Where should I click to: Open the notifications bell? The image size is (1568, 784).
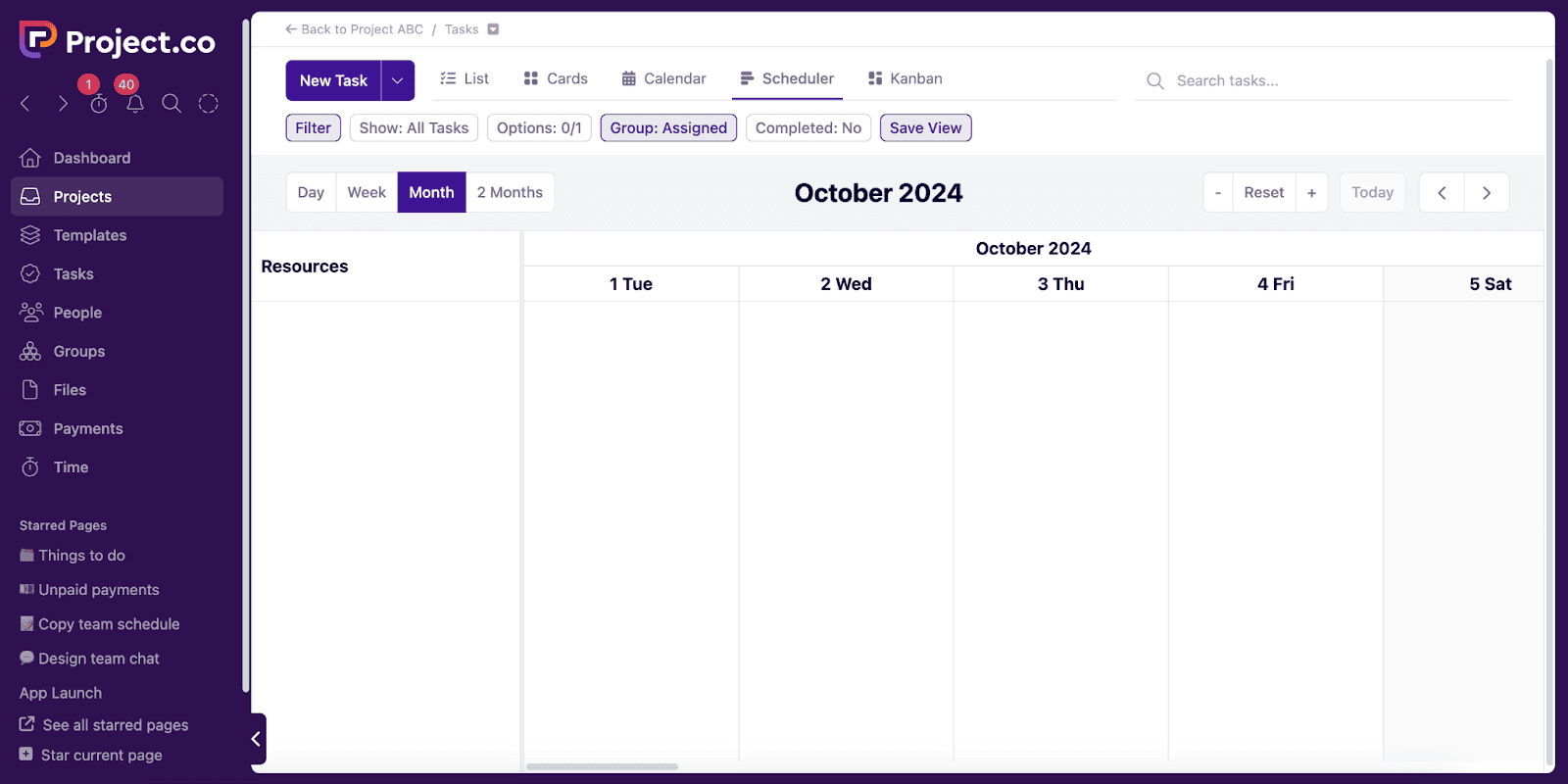pos(135,104)
